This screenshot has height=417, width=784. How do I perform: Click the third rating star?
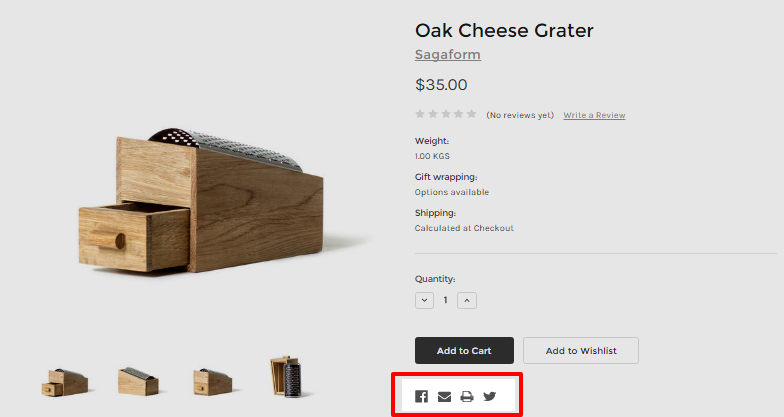pyautogui.click(x=446, y=114)
